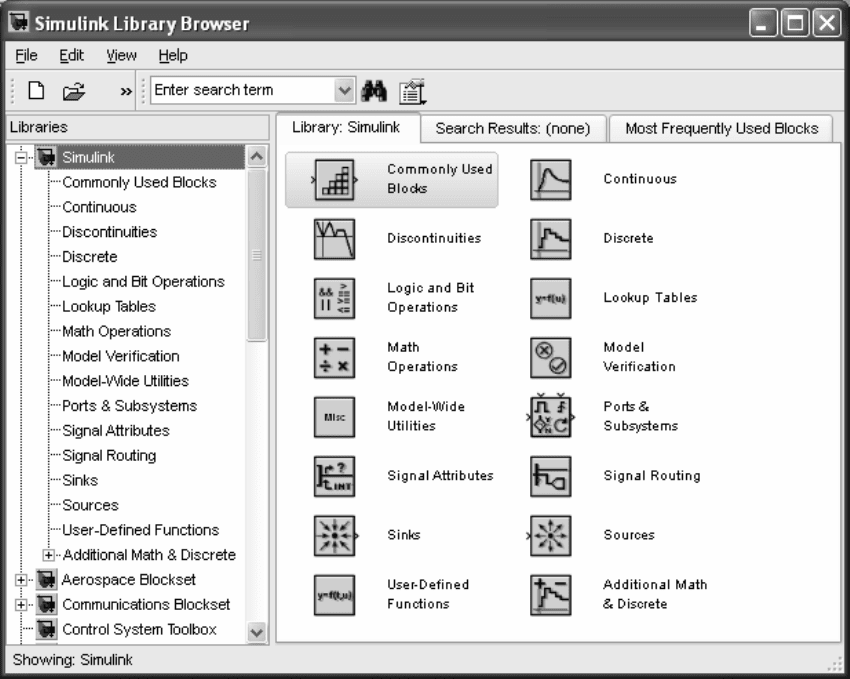The image size is (850, 679).
Task: Select the Discrete library icon
Action: [550, 239]
